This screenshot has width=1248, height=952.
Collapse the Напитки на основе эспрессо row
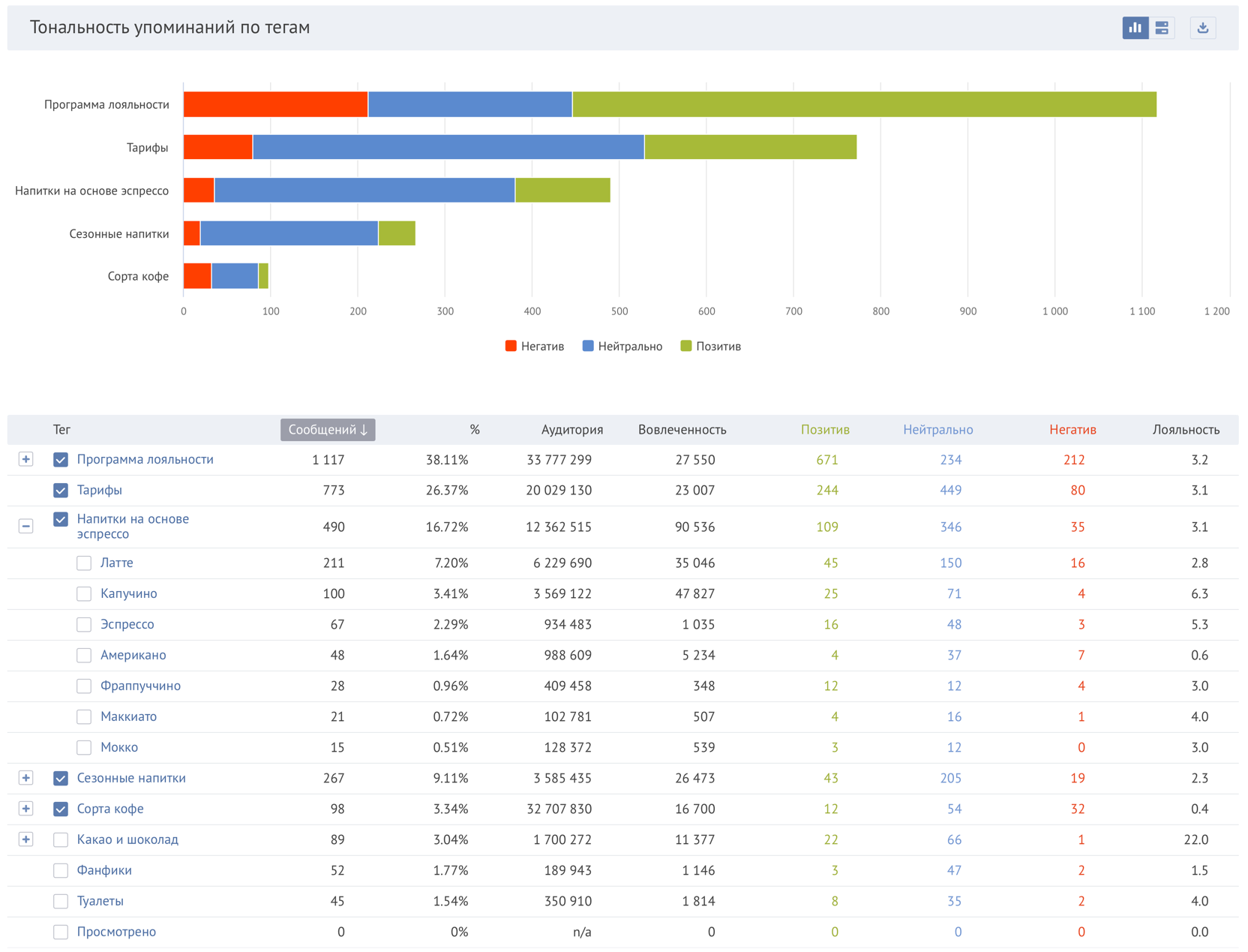[x=25, y=526]
